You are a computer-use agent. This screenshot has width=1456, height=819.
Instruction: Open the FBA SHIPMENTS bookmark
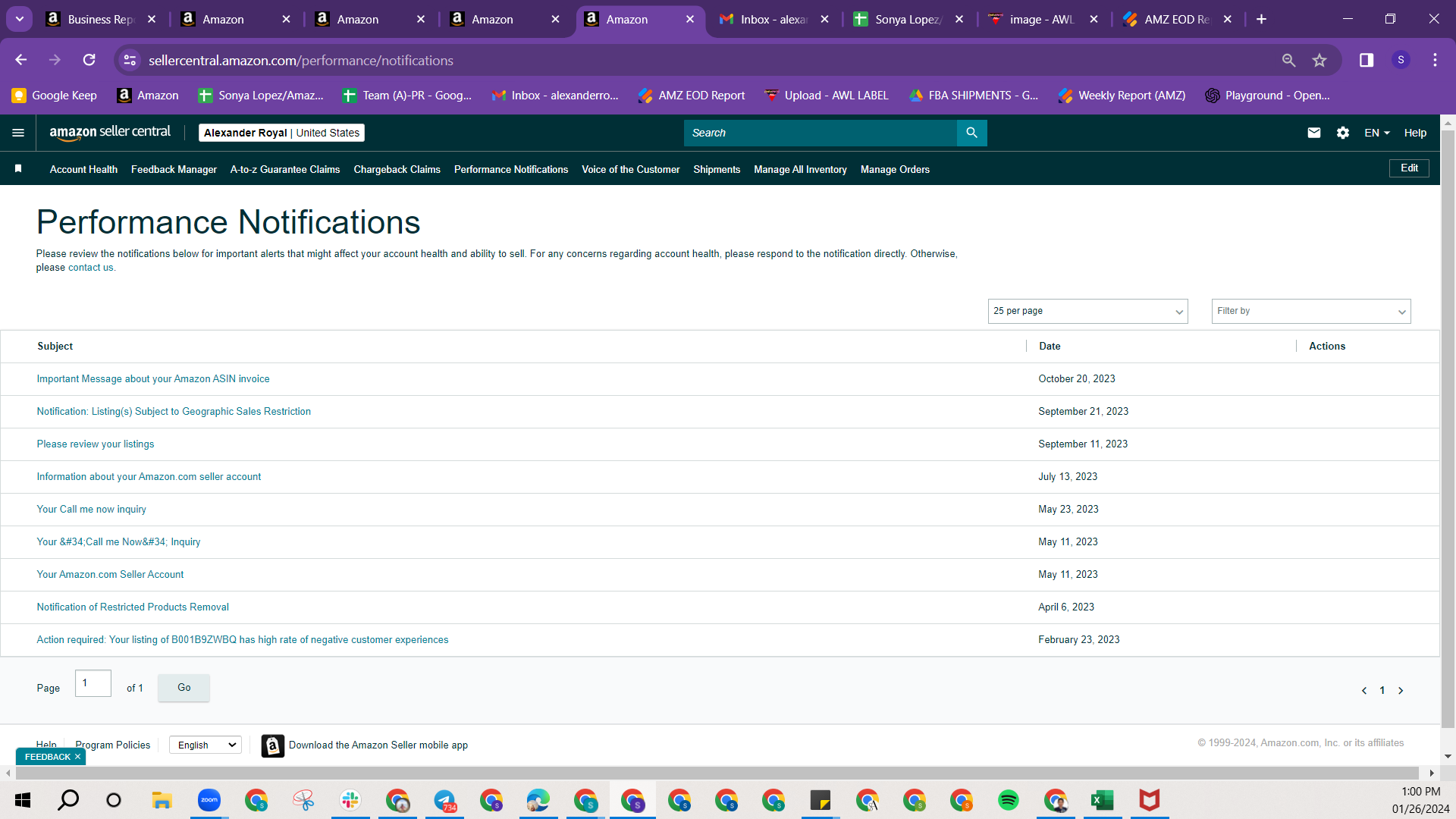pyautogui.click(x=974, y=96)
